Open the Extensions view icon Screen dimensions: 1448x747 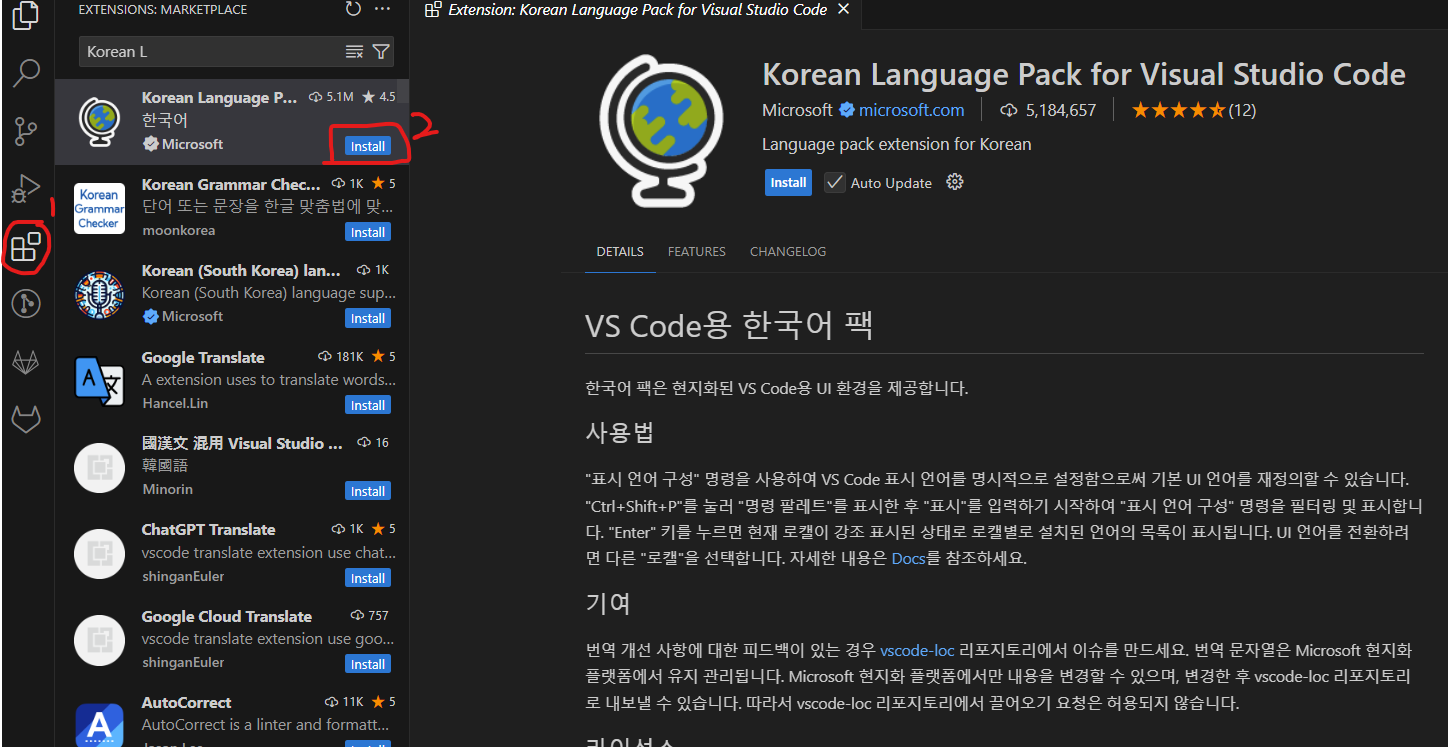[27, 246]
